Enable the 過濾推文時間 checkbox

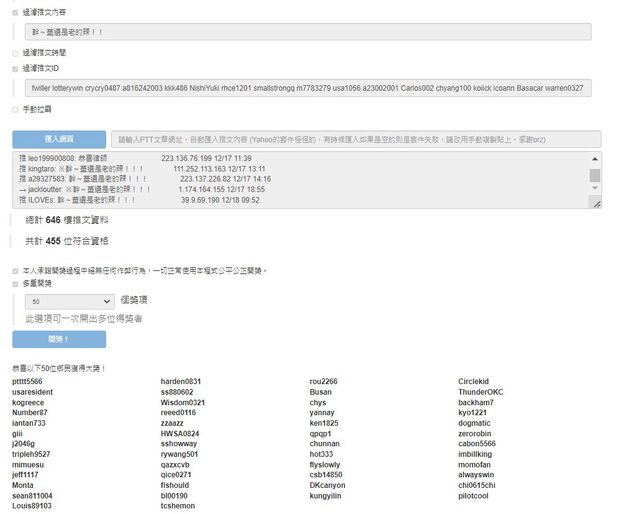pyautogui.click(x=15, y=53)
